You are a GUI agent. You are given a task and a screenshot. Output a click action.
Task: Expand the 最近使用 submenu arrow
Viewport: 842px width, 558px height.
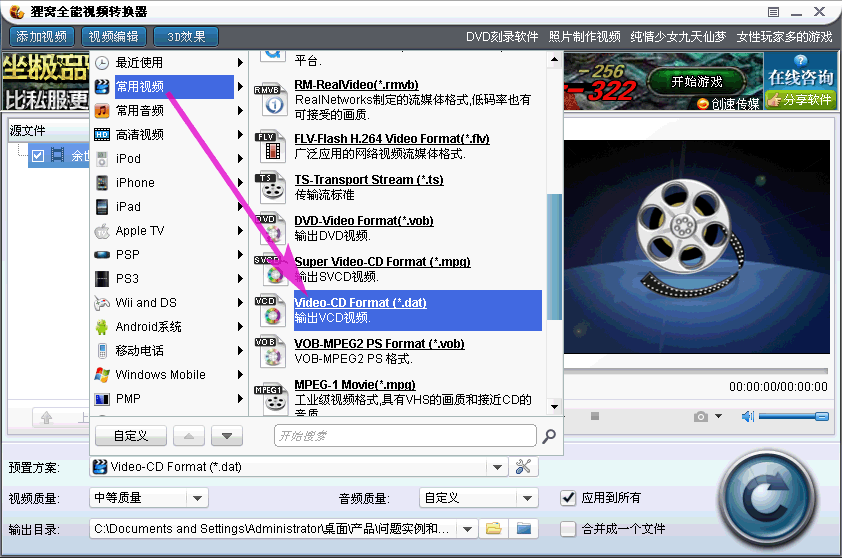click(x=240, y=63)
